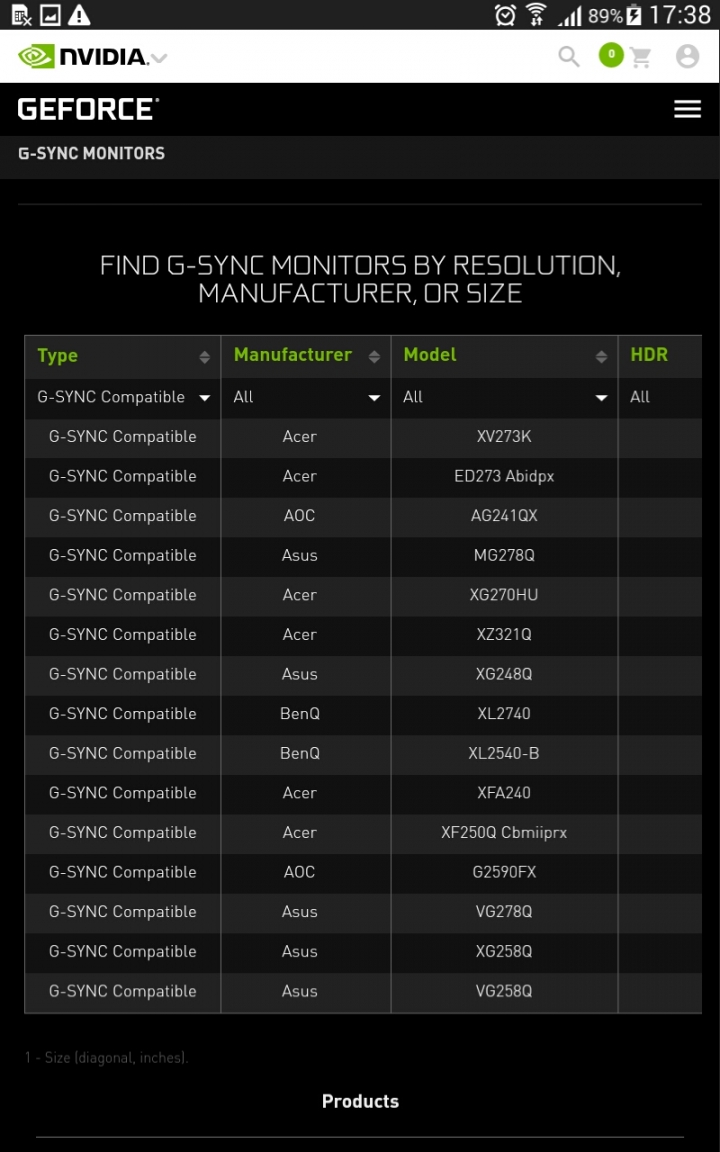Viewport: 720px width, 1152px height.
Task: Open the user account profile icon
Action: [687, 57]
